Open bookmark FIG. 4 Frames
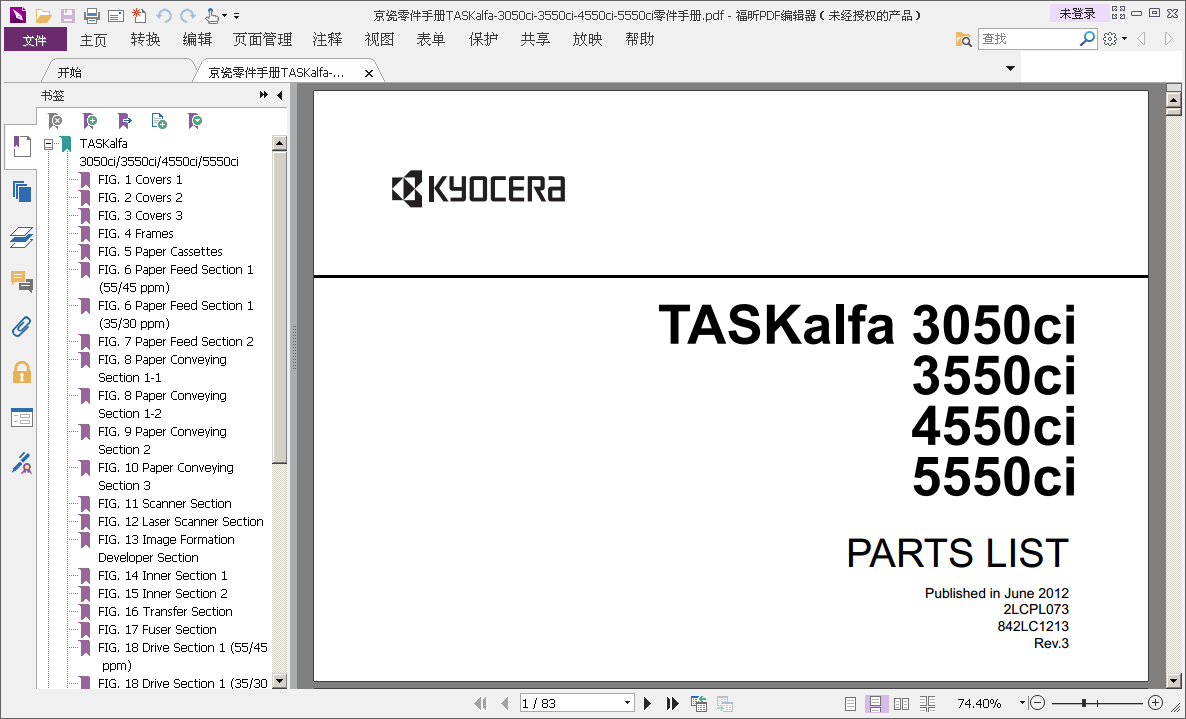1186x719 pixels. point(135,234)
